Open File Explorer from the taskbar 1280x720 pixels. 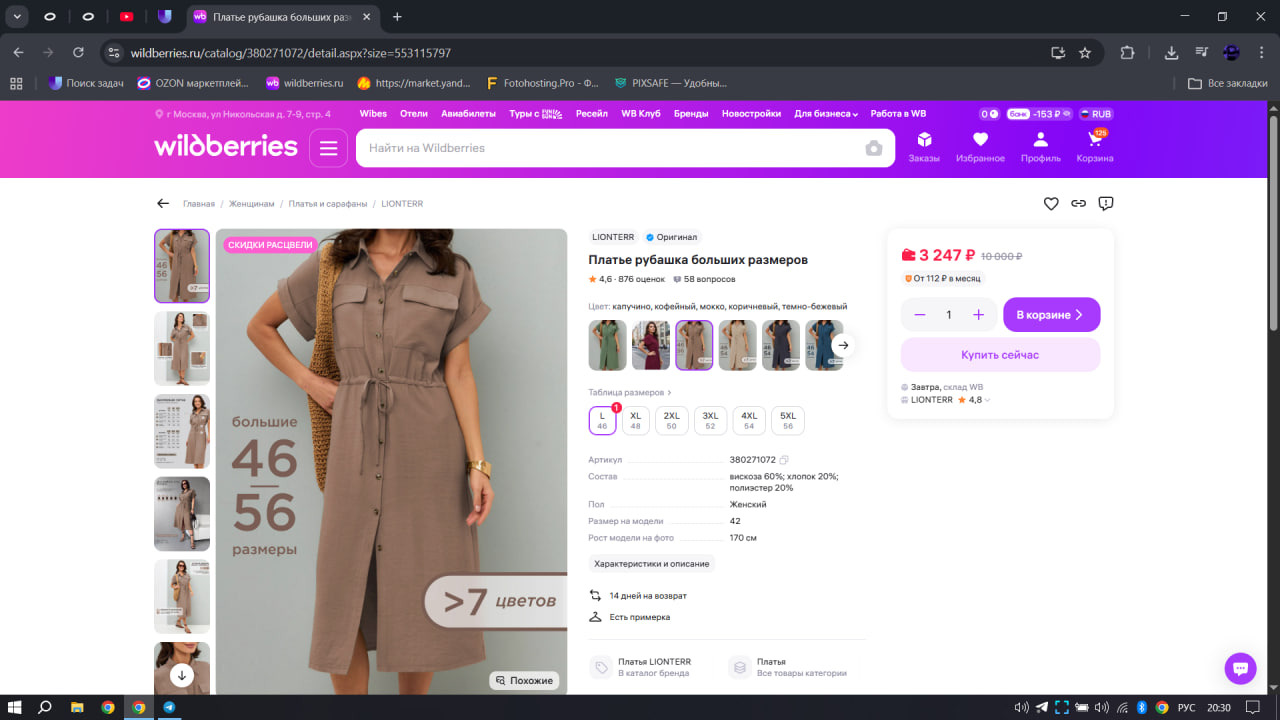pyautogui.click(x=77, y=707)
